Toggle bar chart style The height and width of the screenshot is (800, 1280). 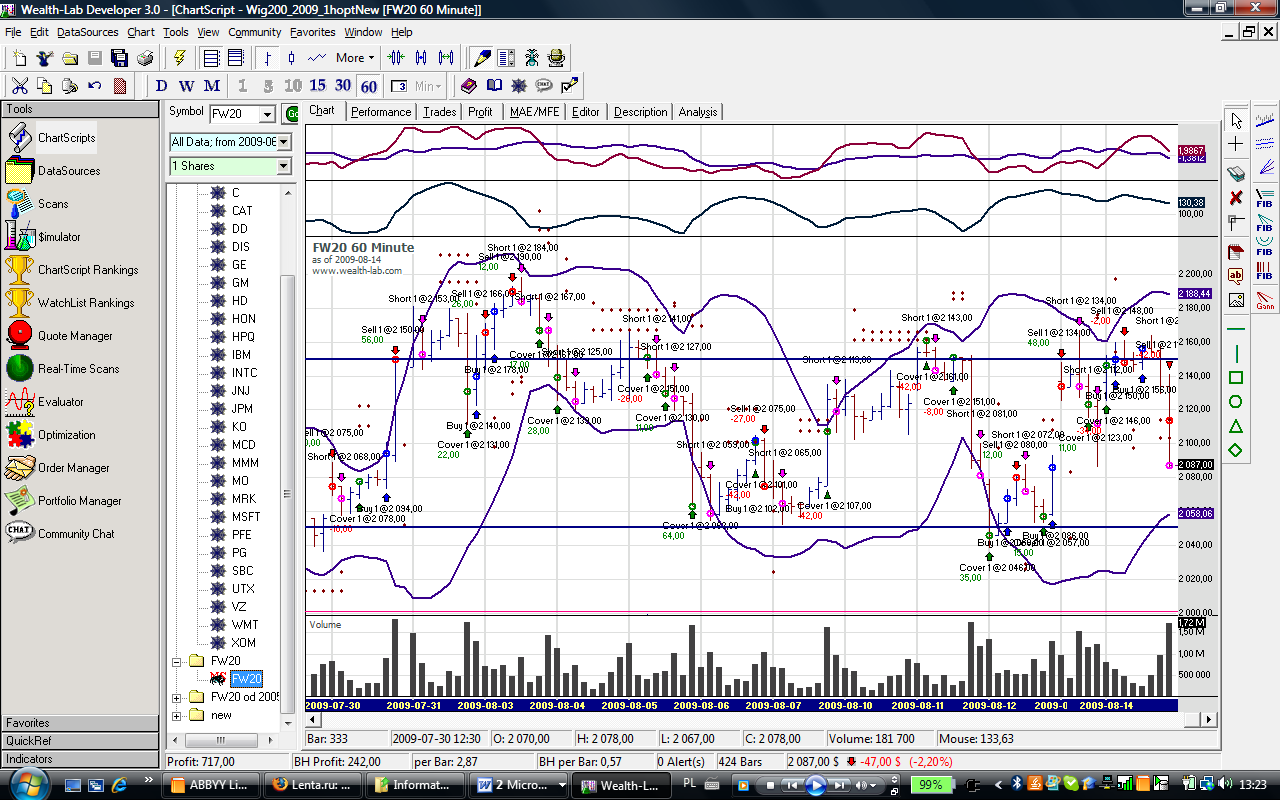tap(268, 58)
